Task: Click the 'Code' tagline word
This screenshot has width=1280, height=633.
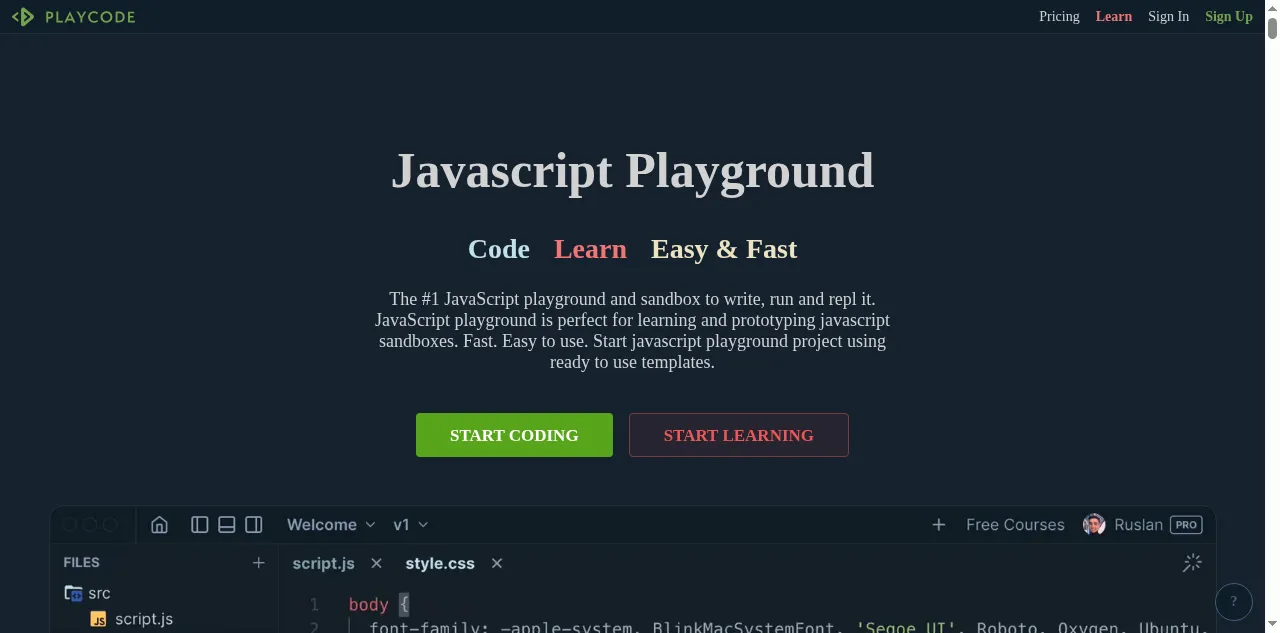Action: click(x=499, y=249)
